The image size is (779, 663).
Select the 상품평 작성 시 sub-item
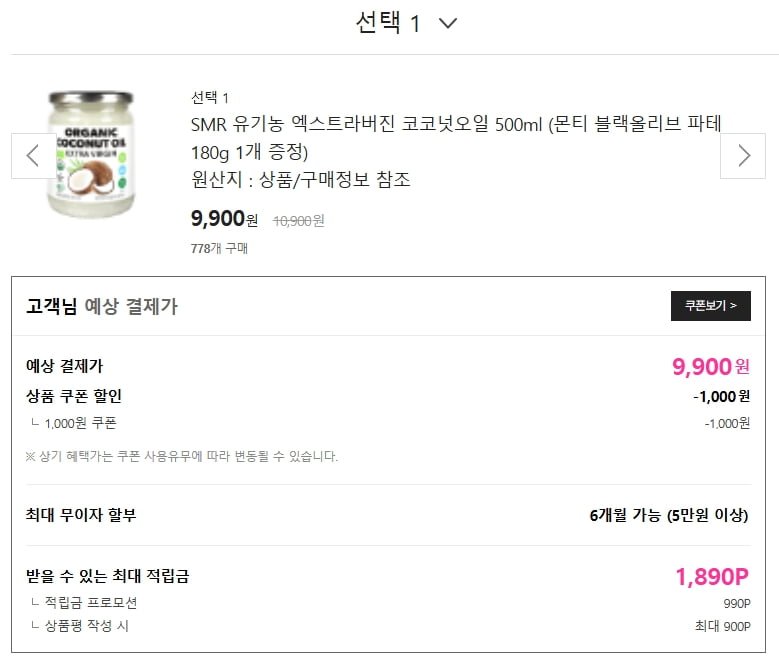86,626
